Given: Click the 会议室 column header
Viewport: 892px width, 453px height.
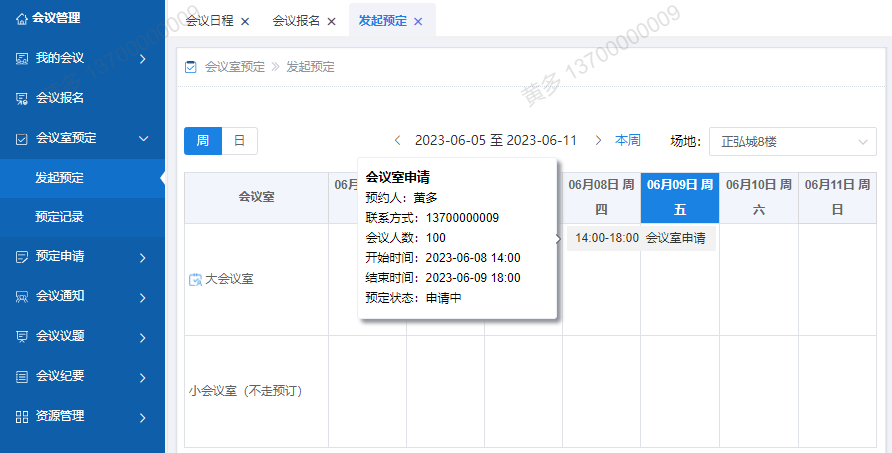Looking at the screenshot, I should coord(257,197).
